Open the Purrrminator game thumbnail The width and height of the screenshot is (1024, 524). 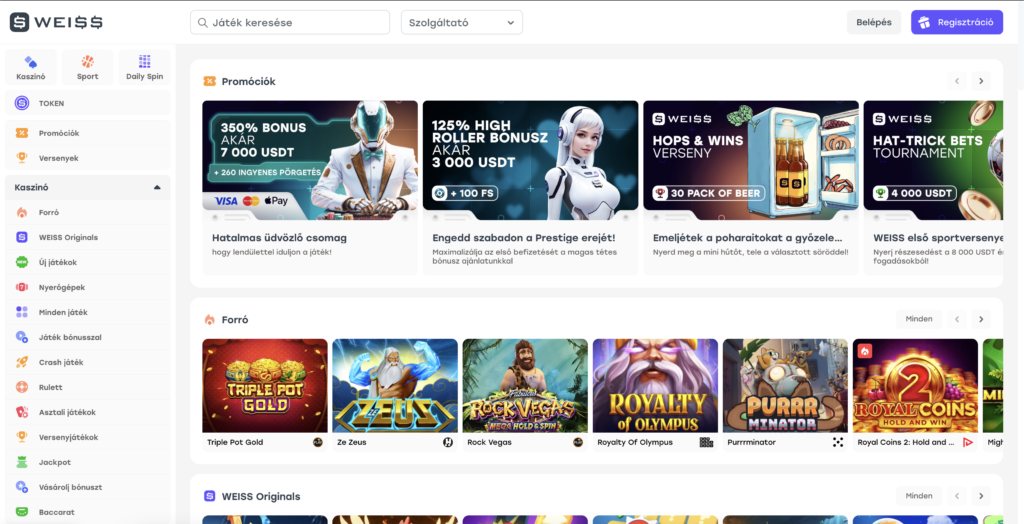tap(785, 385)
